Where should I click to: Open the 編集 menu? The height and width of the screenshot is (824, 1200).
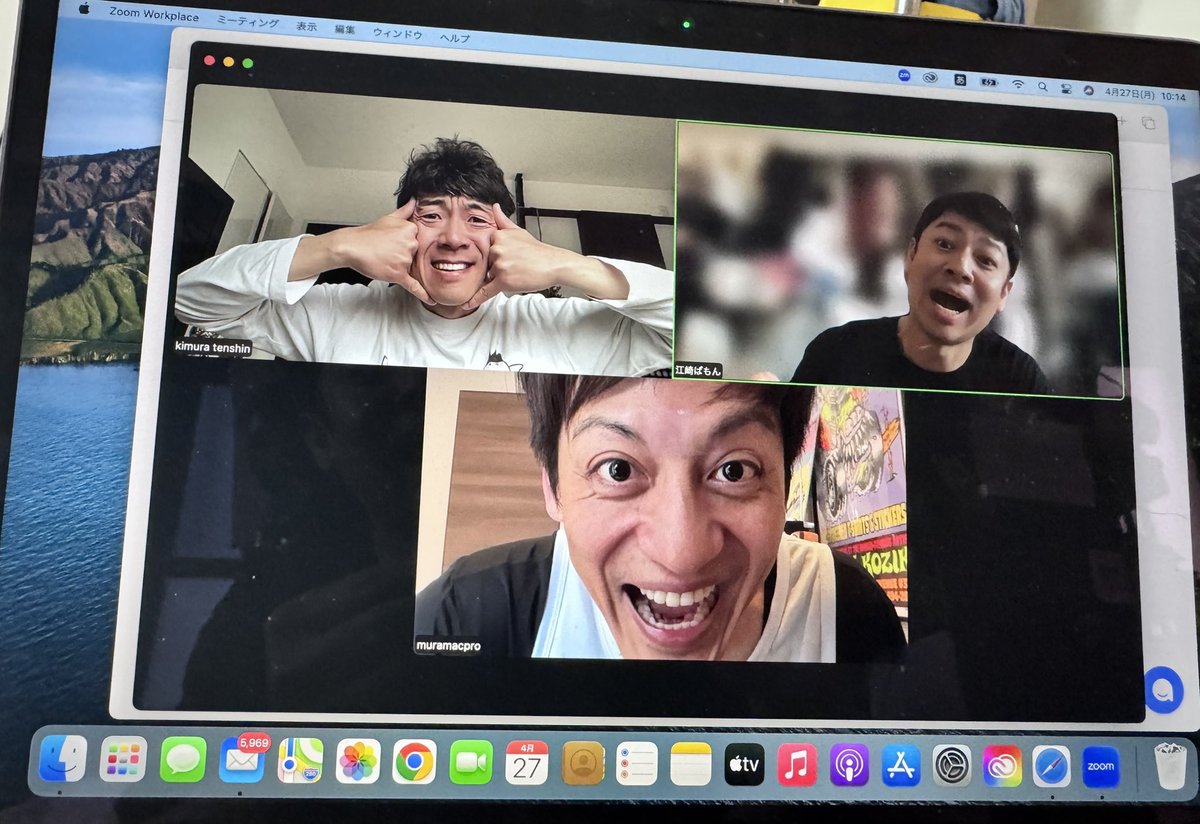coord(345,30)
